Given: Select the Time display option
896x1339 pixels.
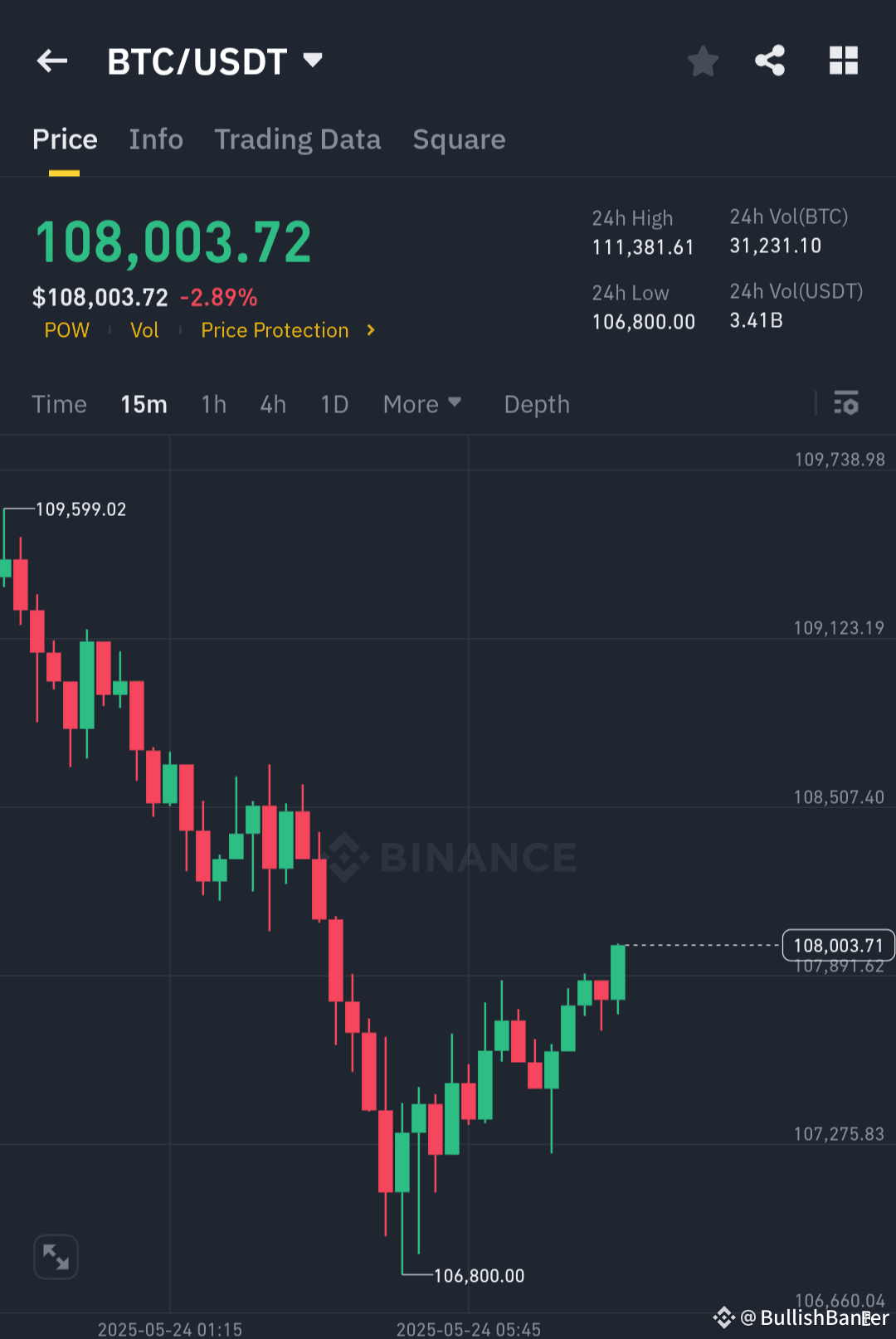Looking at the screenshot, I should pos(59,404).
